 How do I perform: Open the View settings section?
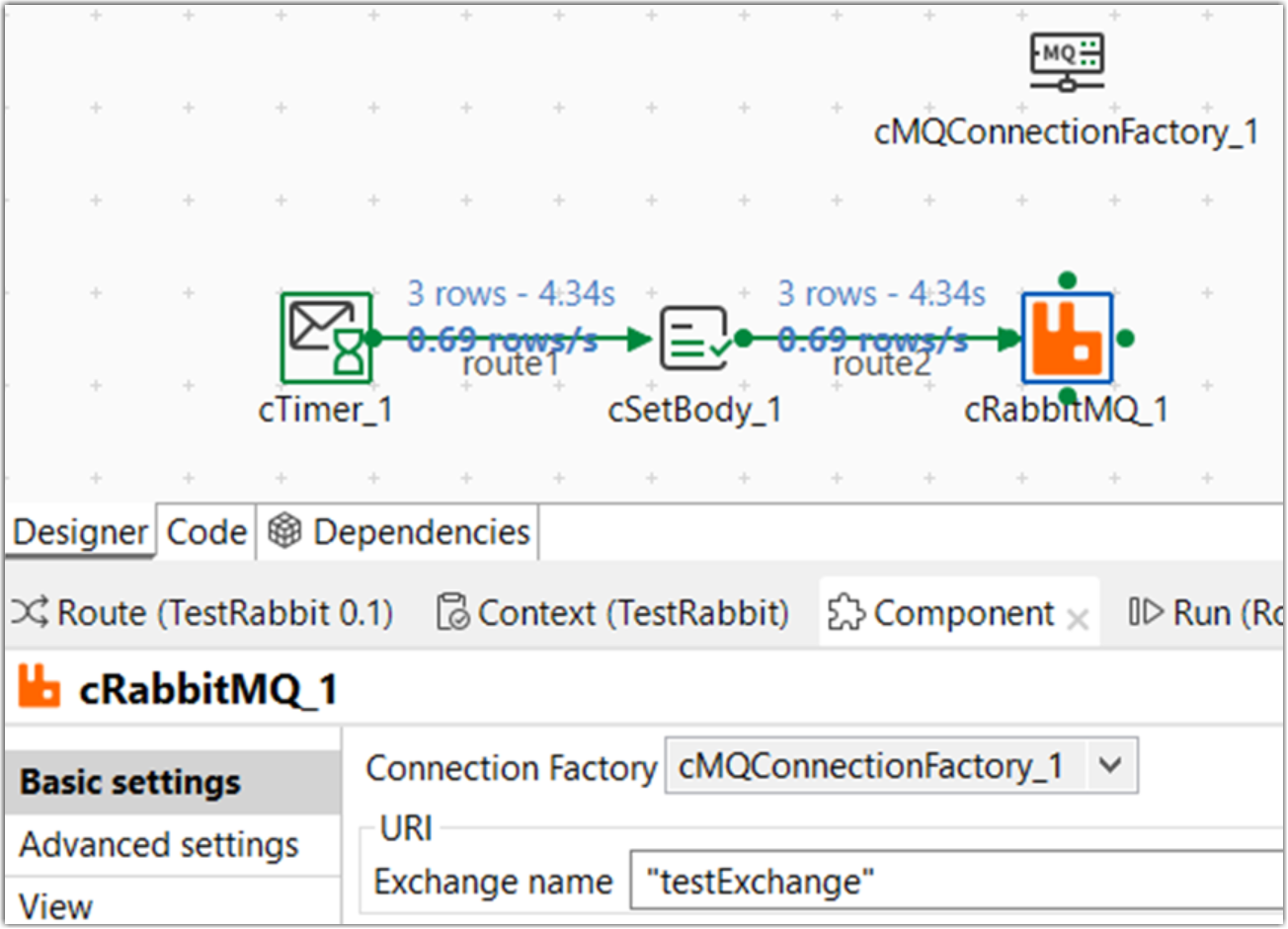56,905
